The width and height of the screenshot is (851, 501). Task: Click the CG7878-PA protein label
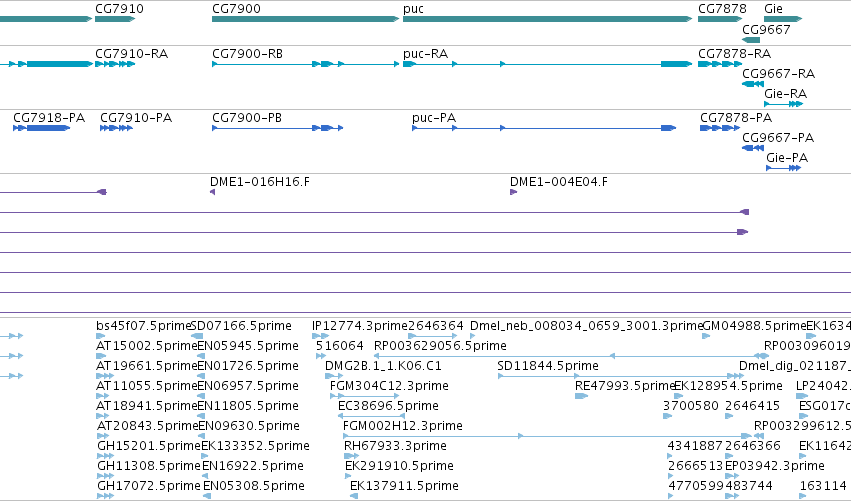point(736,118)
